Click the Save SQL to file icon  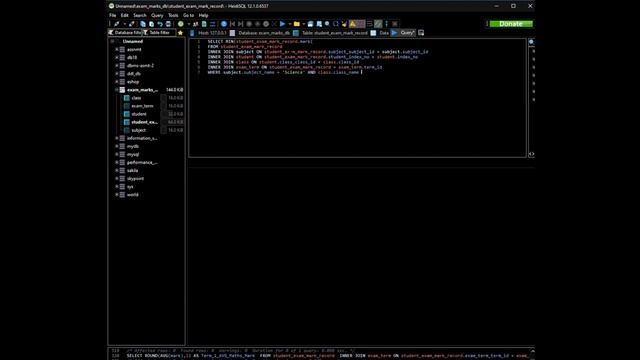point(310,24)
